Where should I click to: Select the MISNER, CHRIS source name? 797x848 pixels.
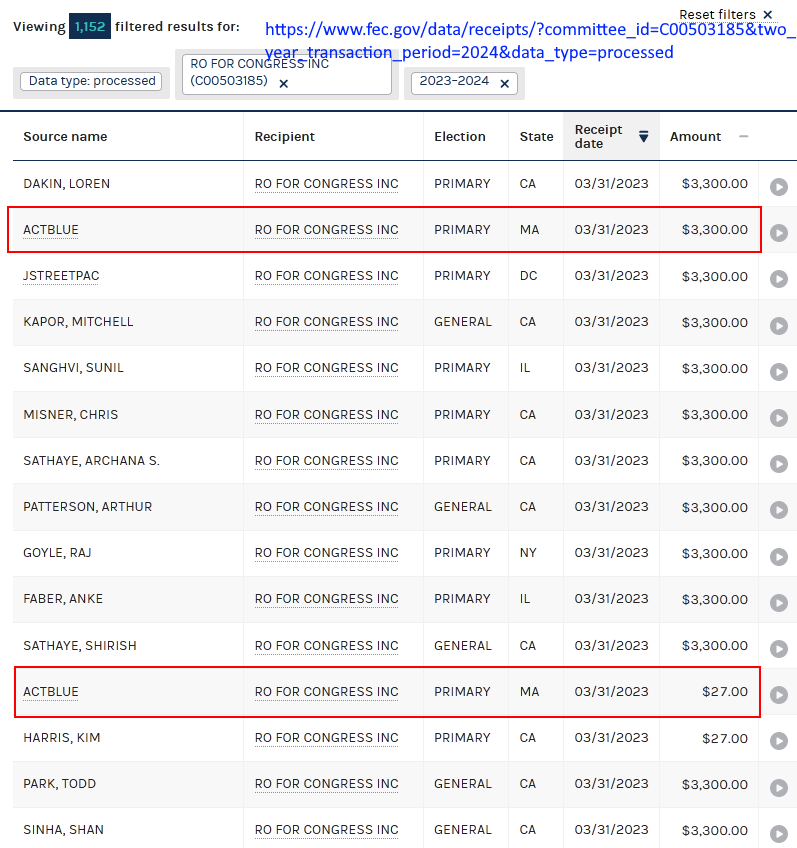[x=70, y=415]
